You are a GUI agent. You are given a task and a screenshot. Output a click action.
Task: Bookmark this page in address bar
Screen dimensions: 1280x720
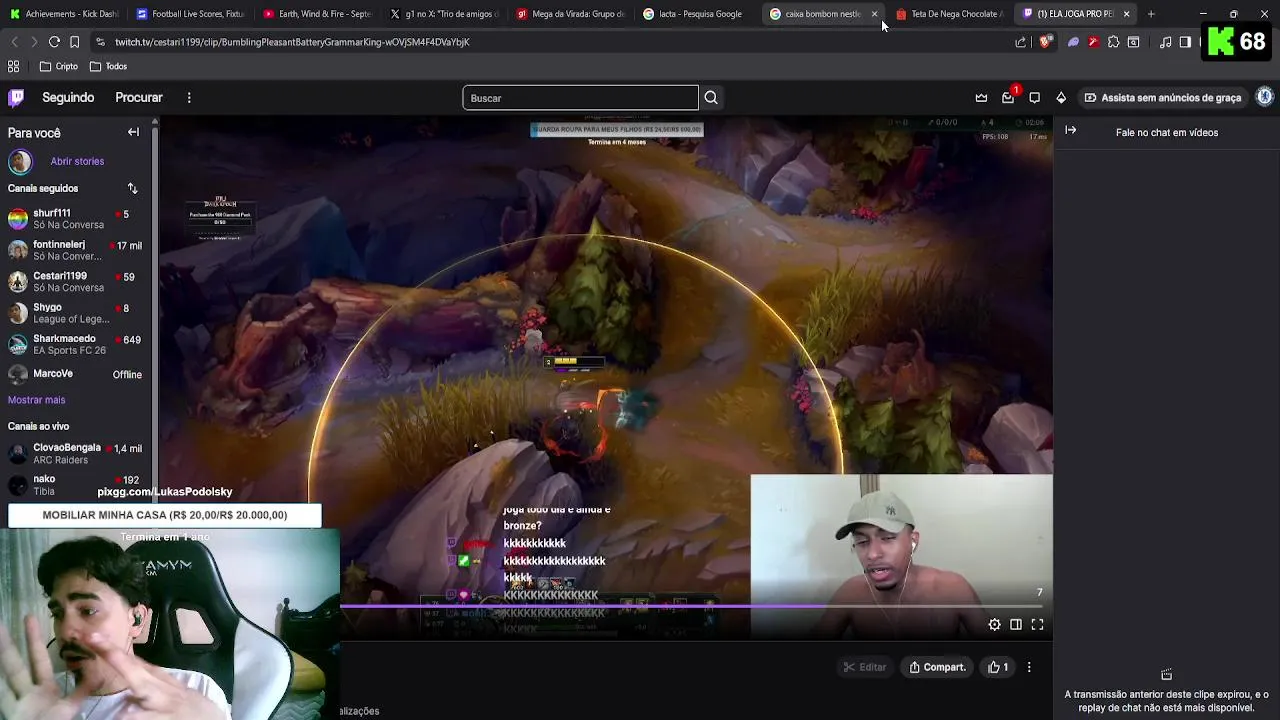pyautogui.click(x=74, y=42)
